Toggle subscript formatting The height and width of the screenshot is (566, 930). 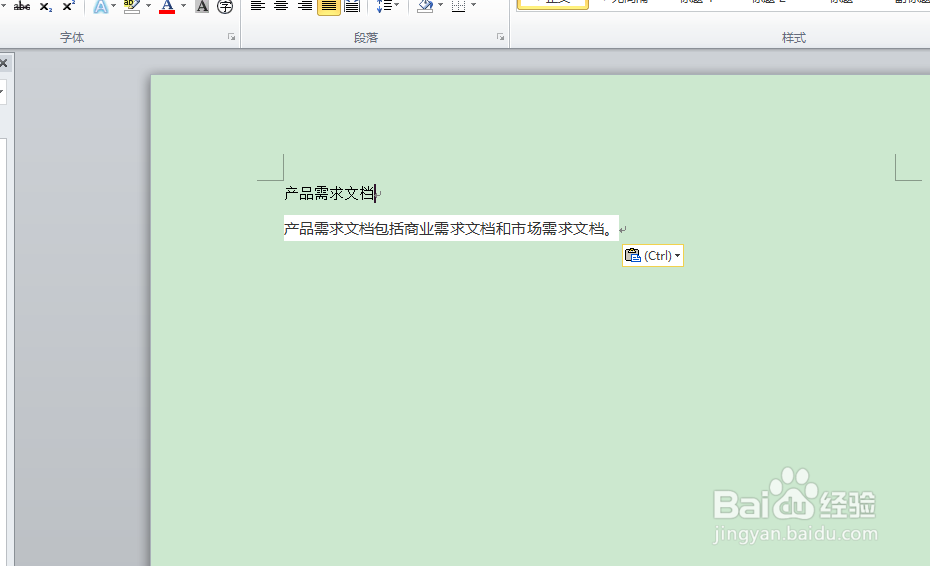click(x=46, y=6)
